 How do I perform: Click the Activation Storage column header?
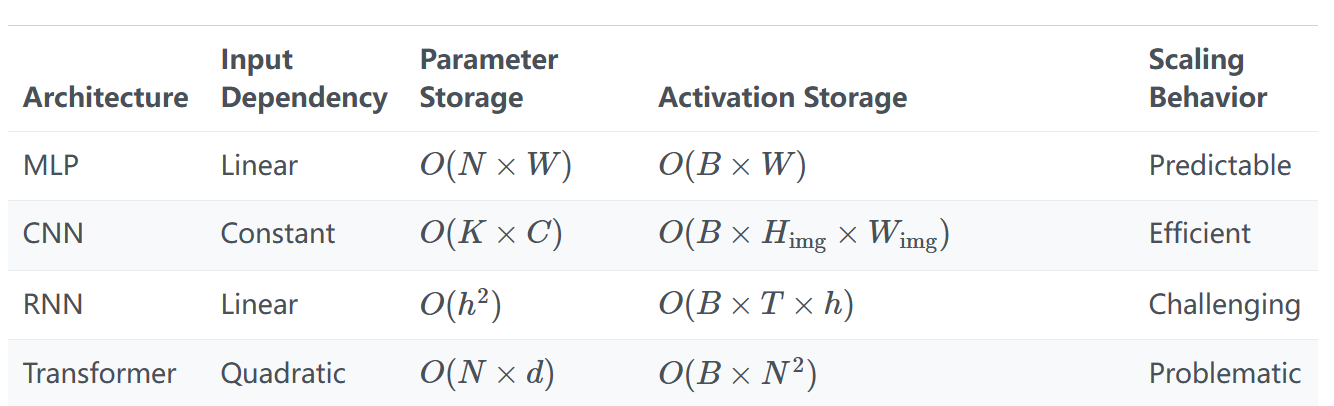pos(782,97)
